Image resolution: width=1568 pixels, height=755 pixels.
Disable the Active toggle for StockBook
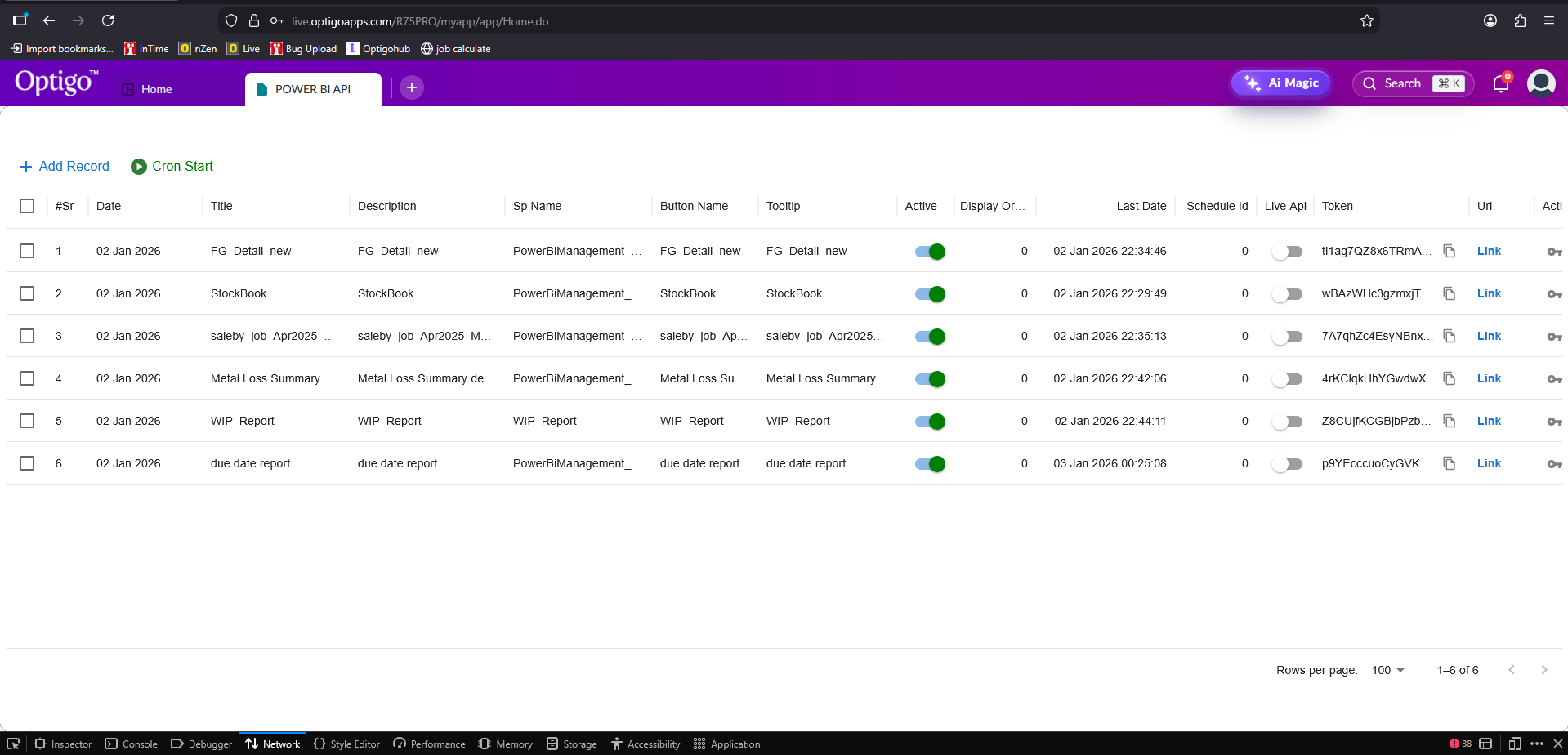930,294
